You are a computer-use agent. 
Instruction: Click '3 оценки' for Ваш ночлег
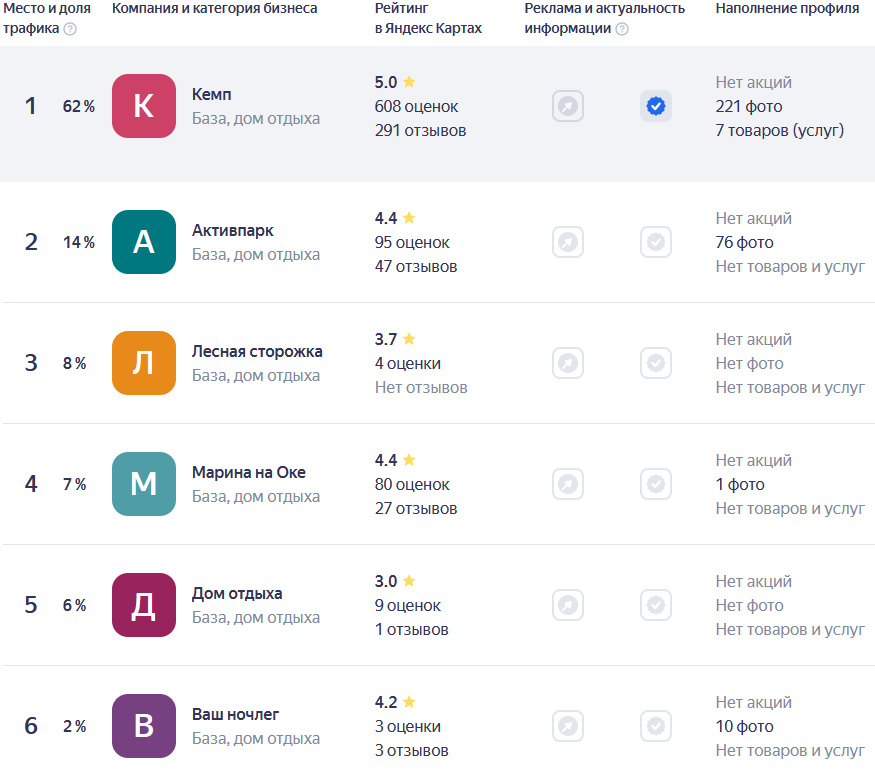pos(407,726)
